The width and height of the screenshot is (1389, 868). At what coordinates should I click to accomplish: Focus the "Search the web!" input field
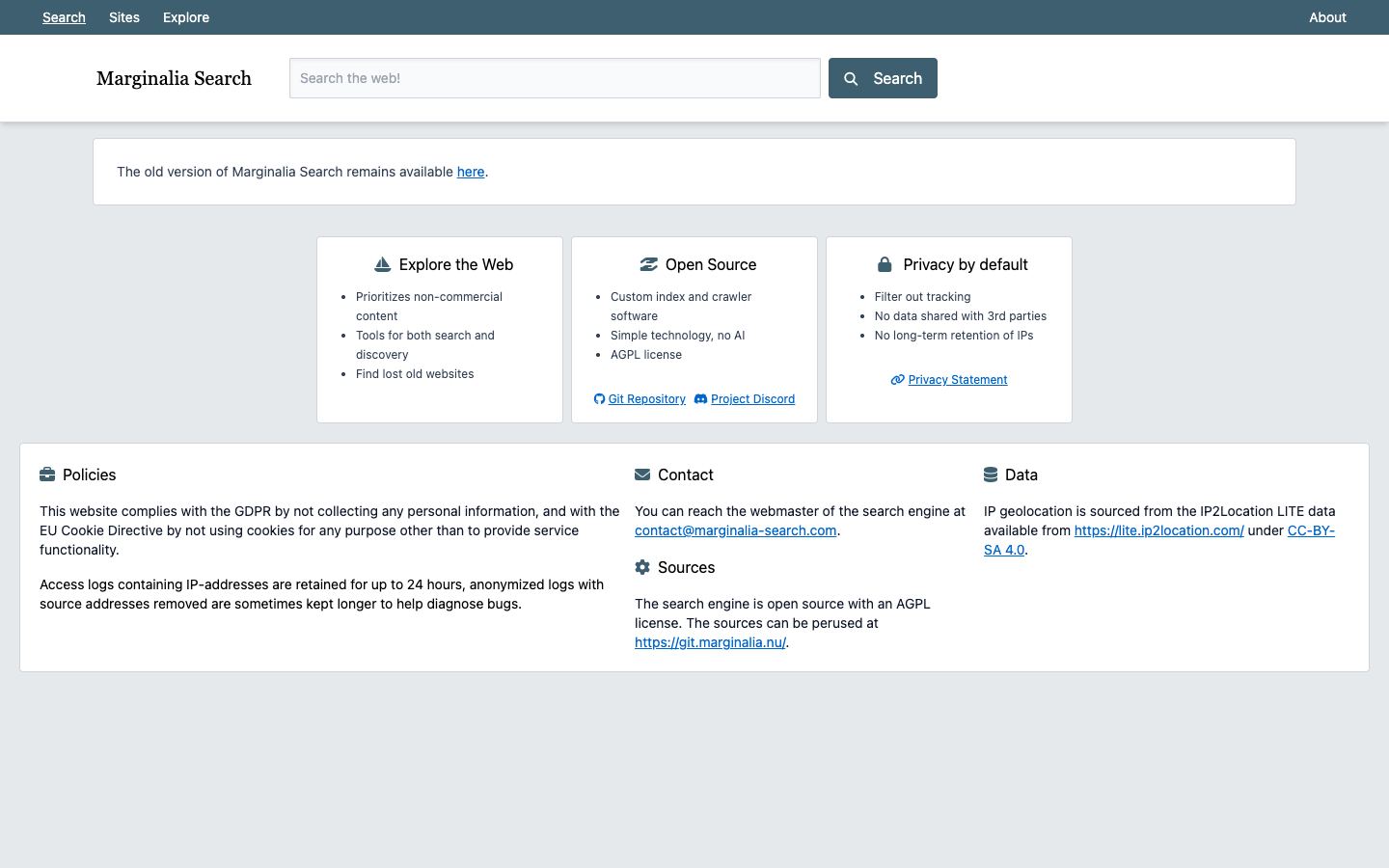[x=555, y=78]
